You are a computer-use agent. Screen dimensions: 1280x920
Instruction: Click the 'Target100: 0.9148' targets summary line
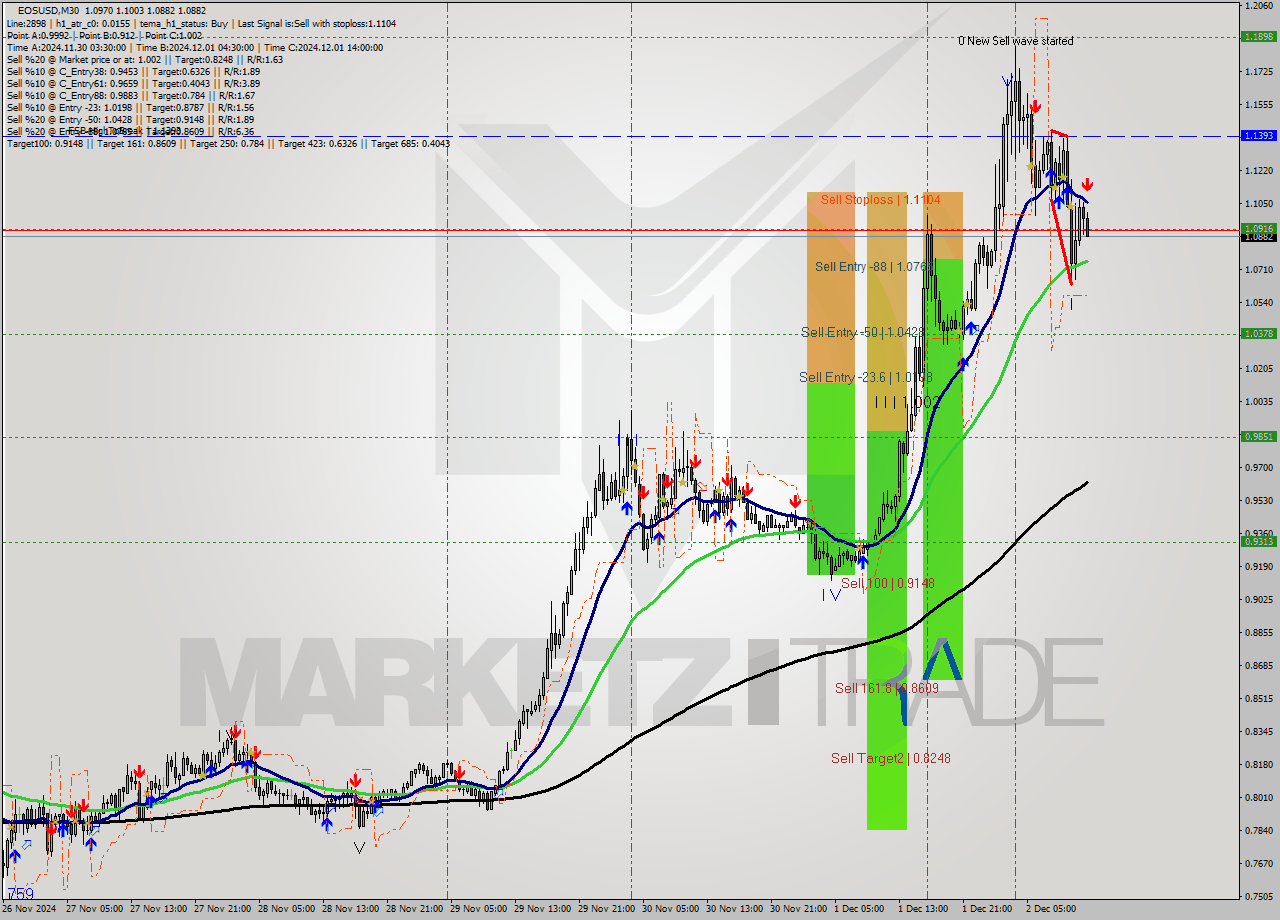click(228, 143)
